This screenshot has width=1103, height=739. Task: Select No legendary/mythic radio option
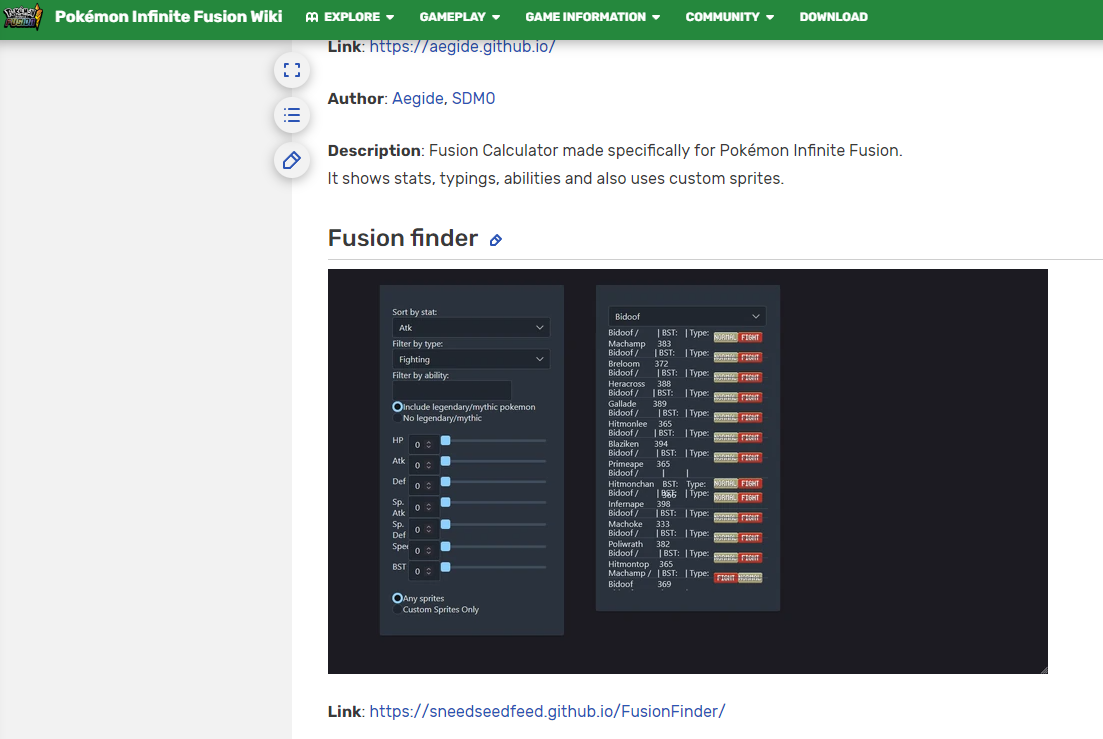(397, 418)
